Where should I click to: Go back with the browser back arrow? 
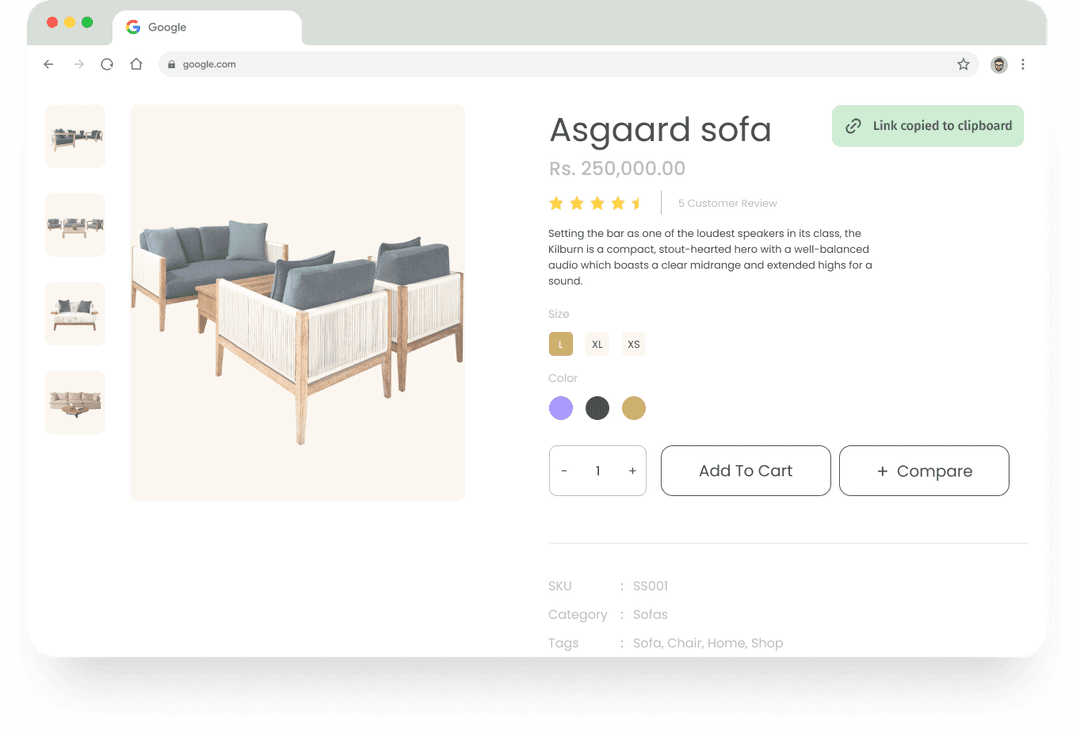coord(48,64)
